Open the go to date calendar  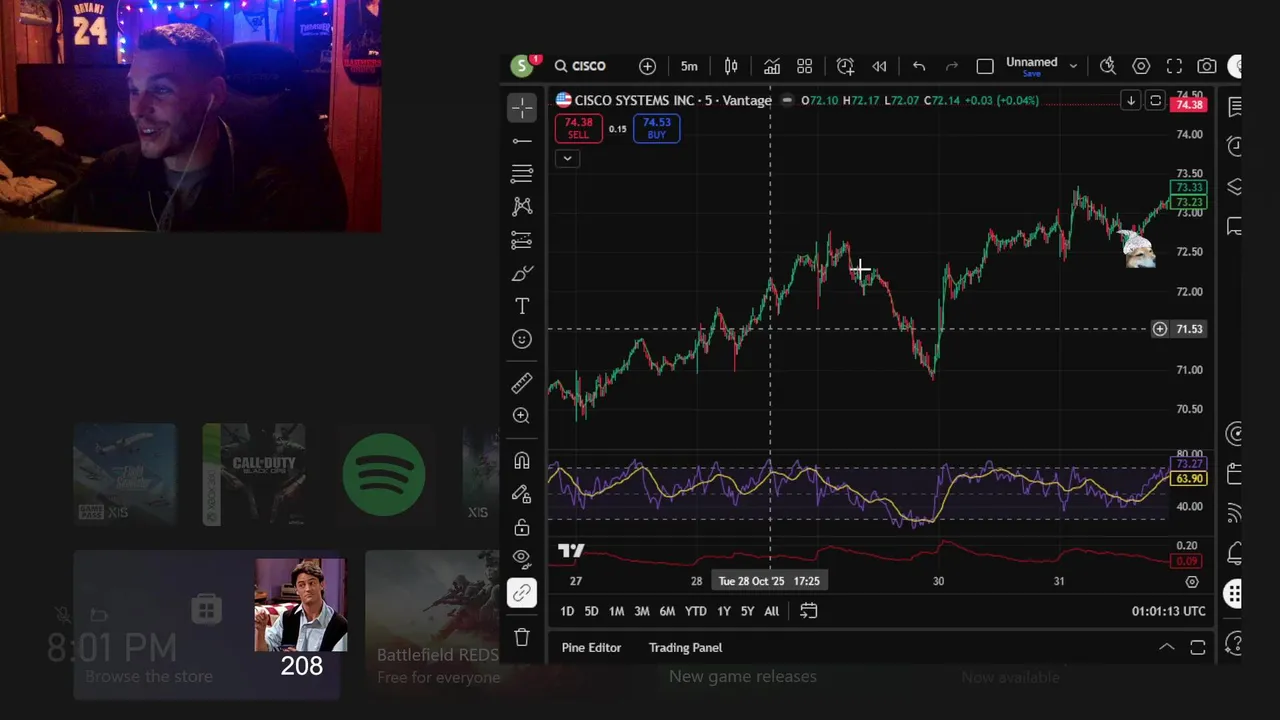809,611
